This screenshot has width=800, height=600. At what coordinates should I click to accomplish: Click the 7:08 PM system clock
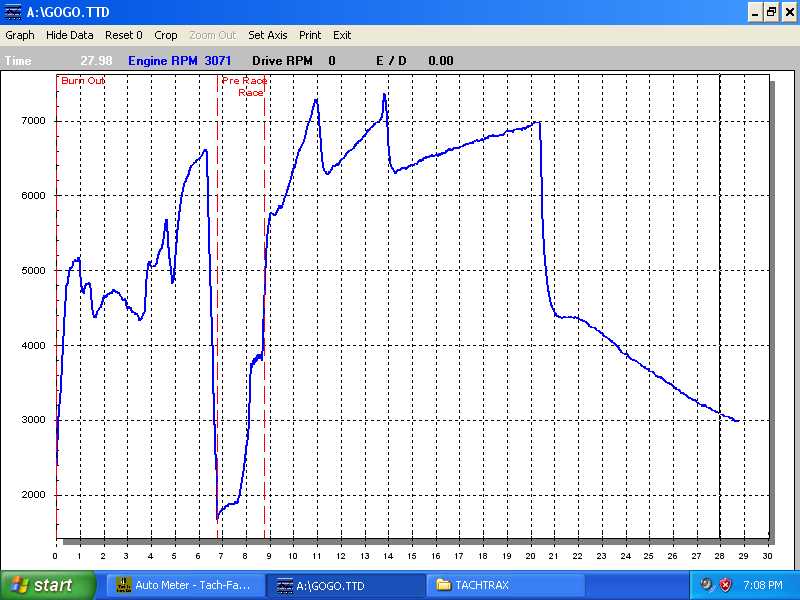[763, 585]
